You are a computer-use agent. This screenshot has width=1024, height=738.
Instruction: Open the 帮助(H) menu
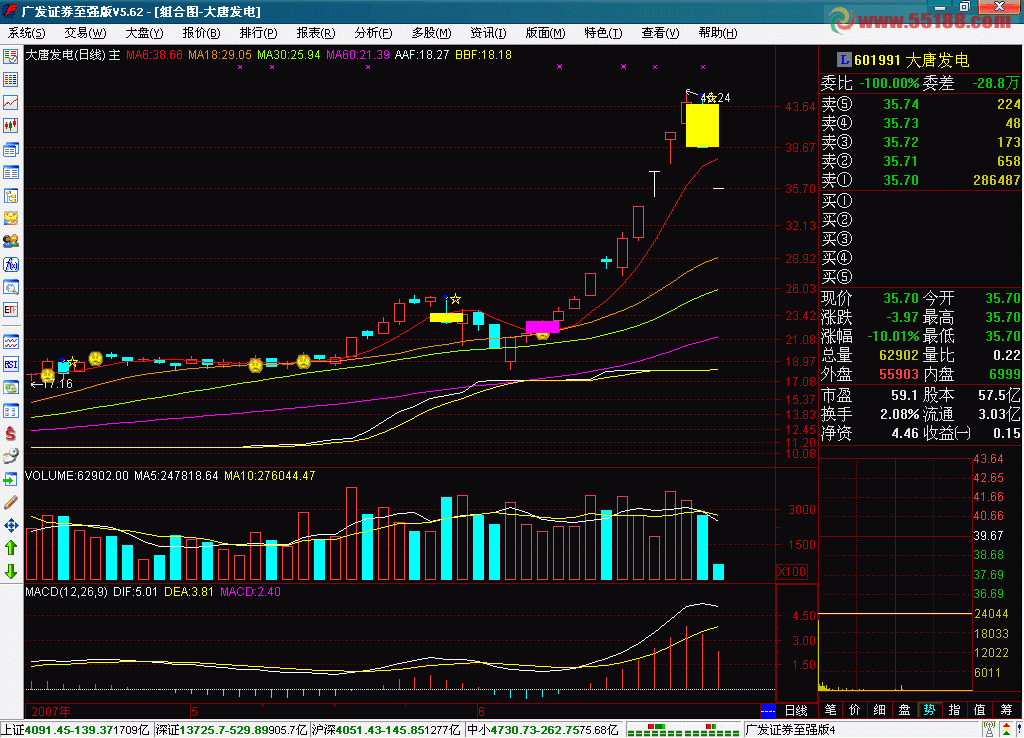point(718,33)
